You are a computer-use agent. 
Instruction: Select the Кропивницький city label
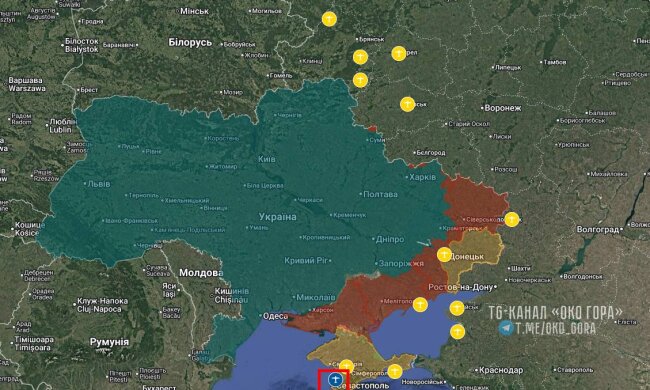[x=326, y=237]
